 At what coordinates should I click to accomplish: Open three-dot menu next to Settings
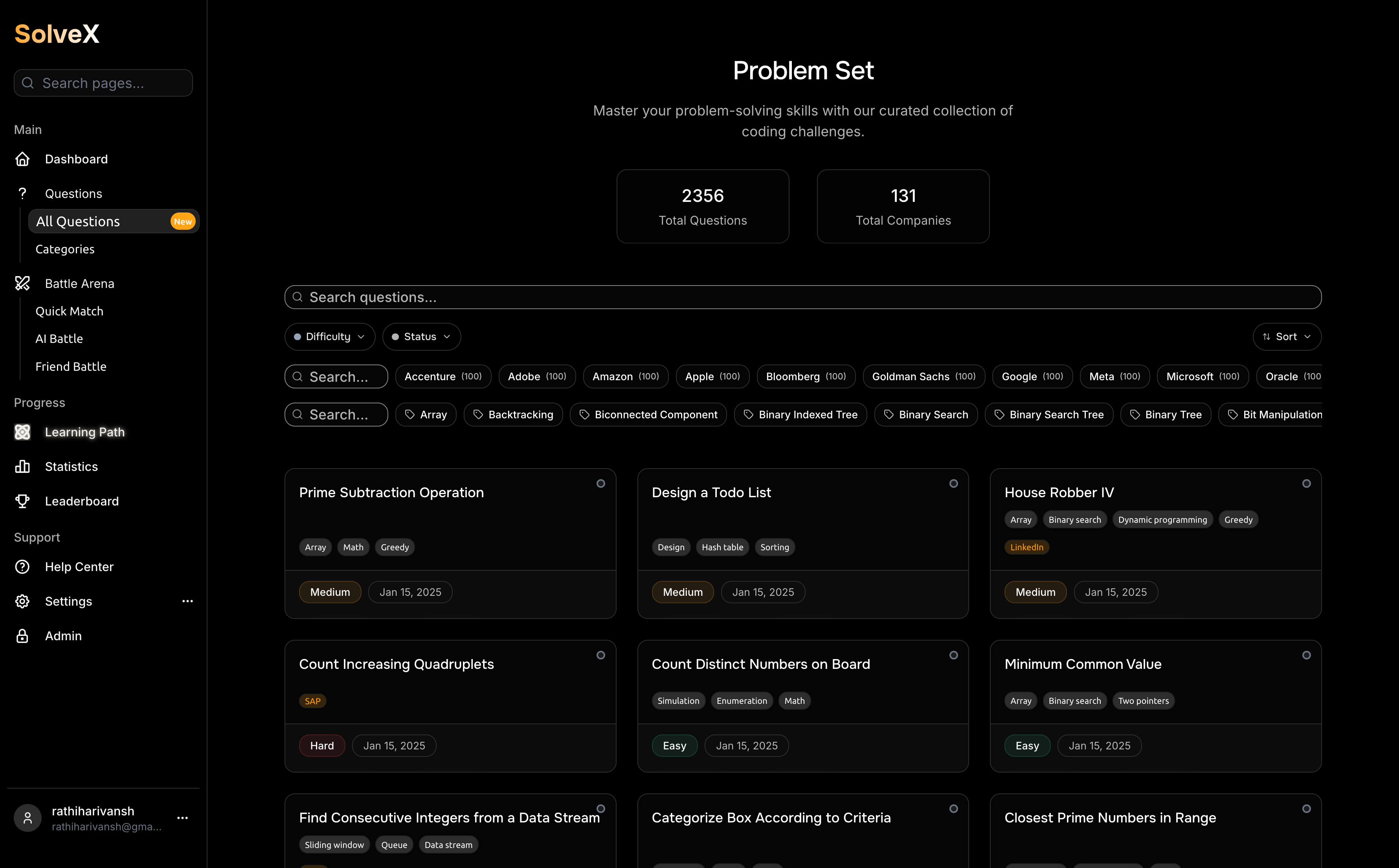click(187, 601)
